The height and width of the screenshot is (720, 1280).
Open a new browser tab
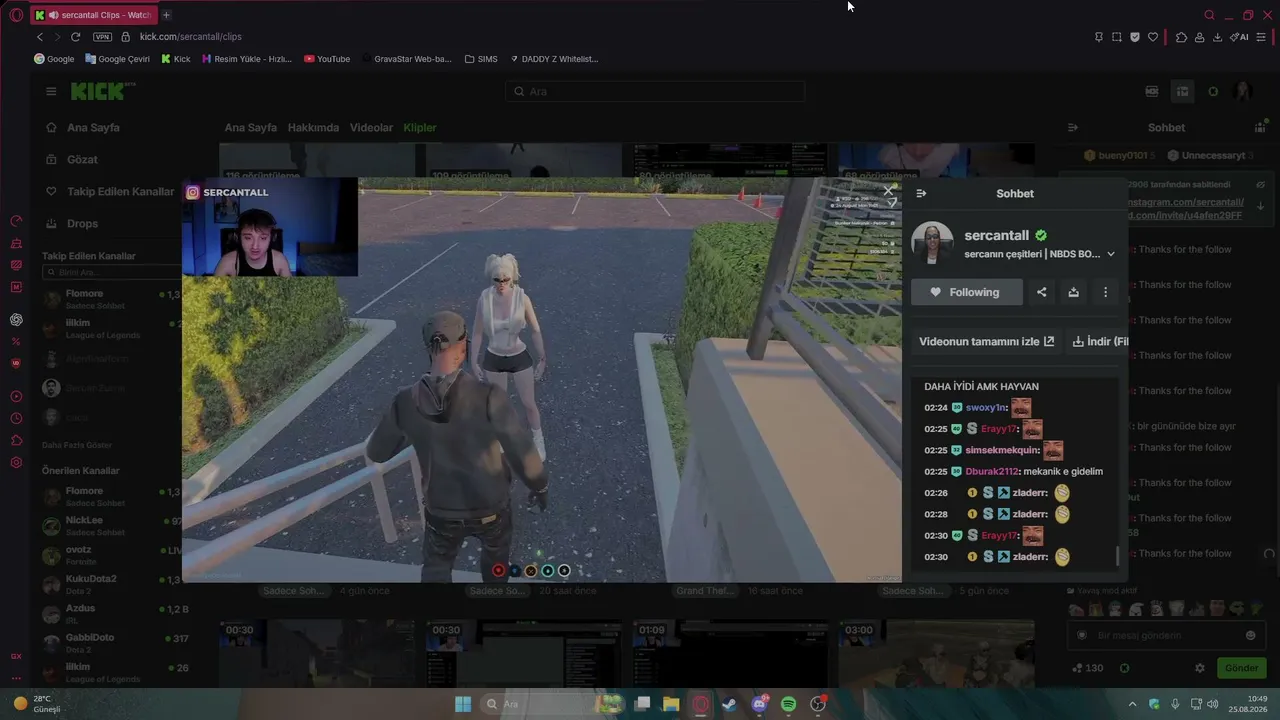click(x=166, y=15)
